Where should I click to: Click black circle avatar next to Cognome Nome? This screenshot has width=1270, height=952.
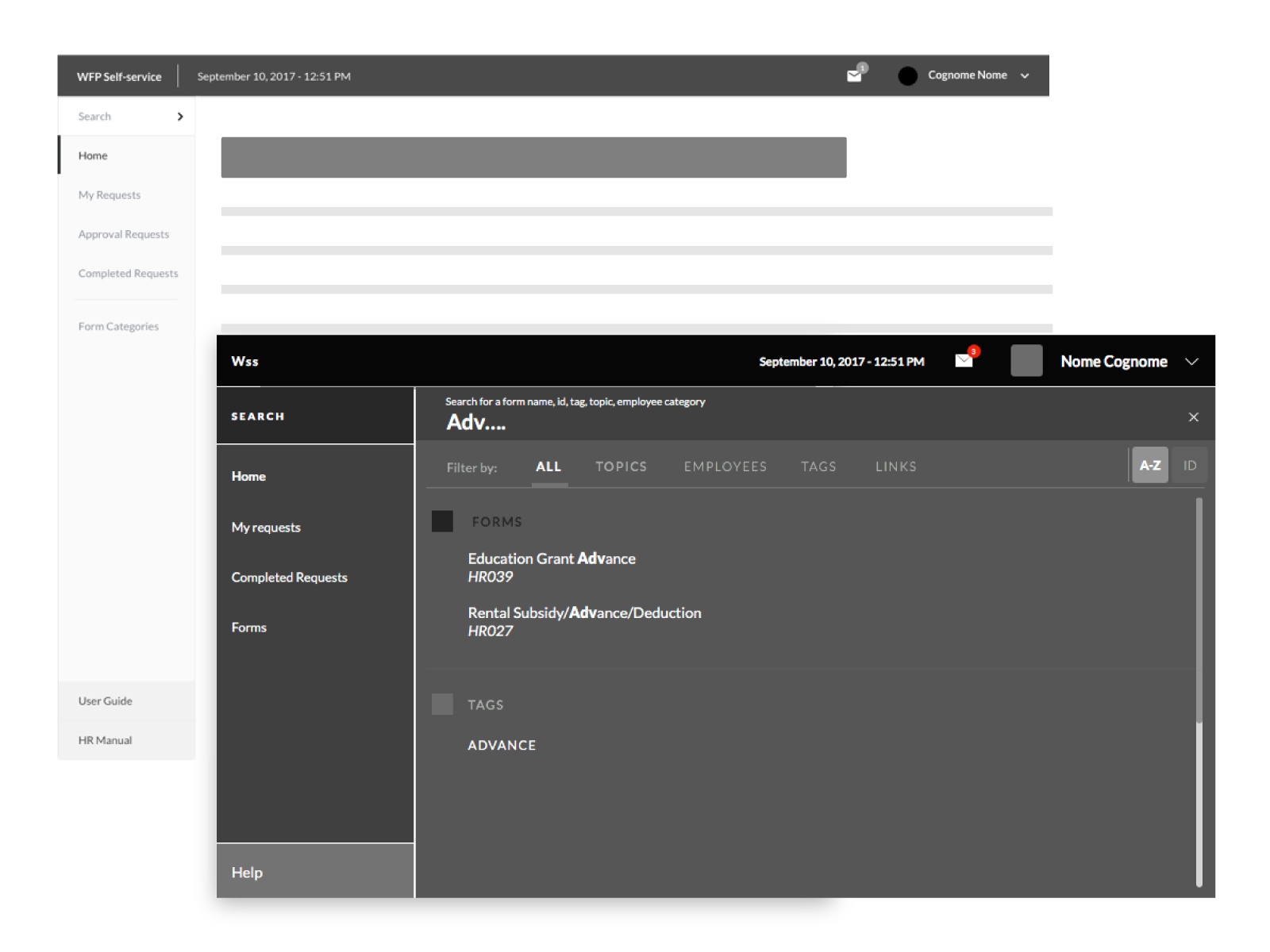click(x=907, y=76)
